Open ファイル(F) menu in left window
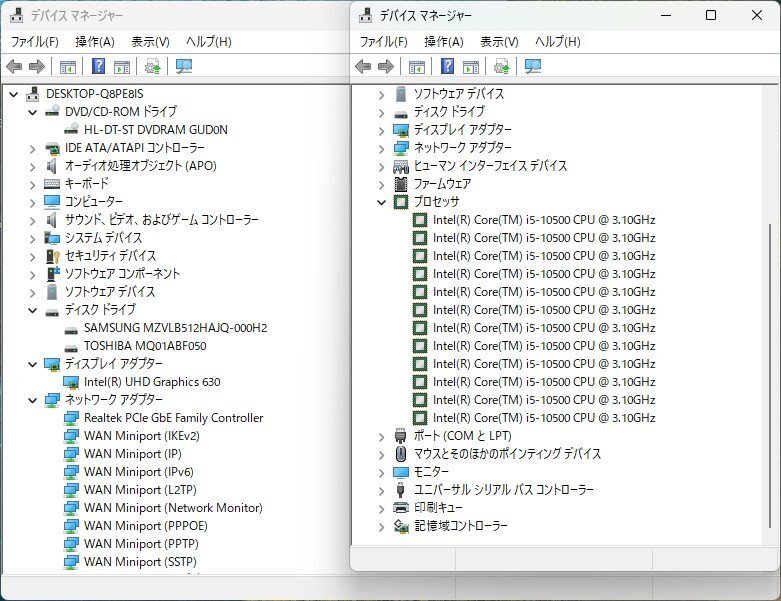The width and height of the screenshot is (781, 601). coord(34,42)
